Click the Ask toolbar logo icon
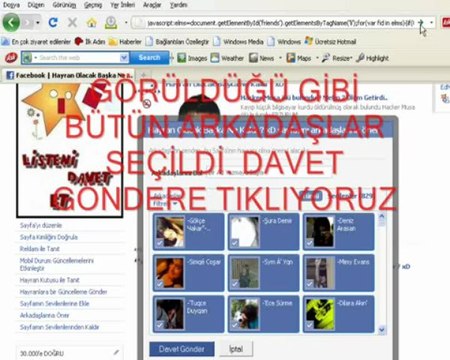Image resolution: width=450 pixels, height=360 pixels. pos(11,58)
